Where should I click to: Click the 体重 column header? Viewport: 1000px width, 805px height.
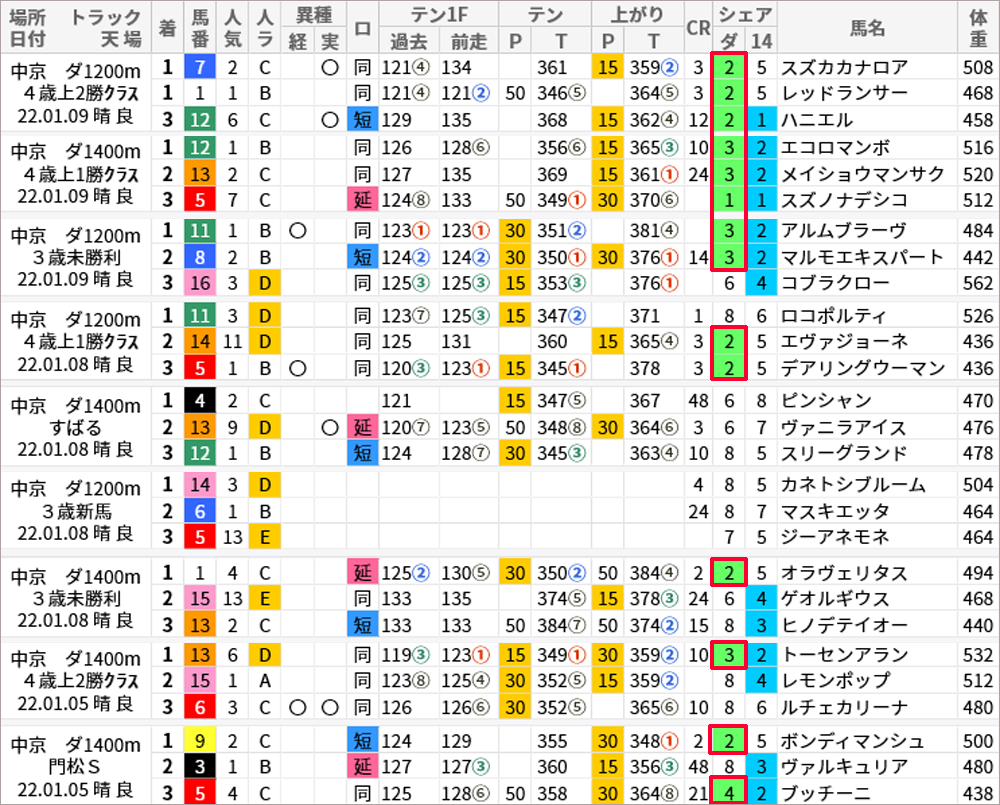(978, 27)
